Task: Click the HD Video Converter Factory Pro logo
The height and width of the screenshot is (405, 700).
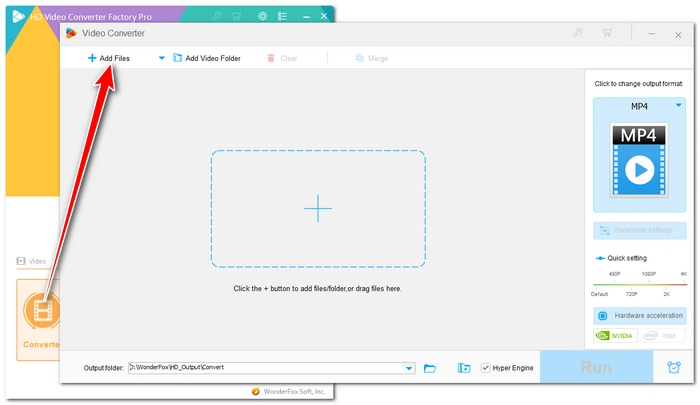Action: pyautogui.click(x=19, y=17)
